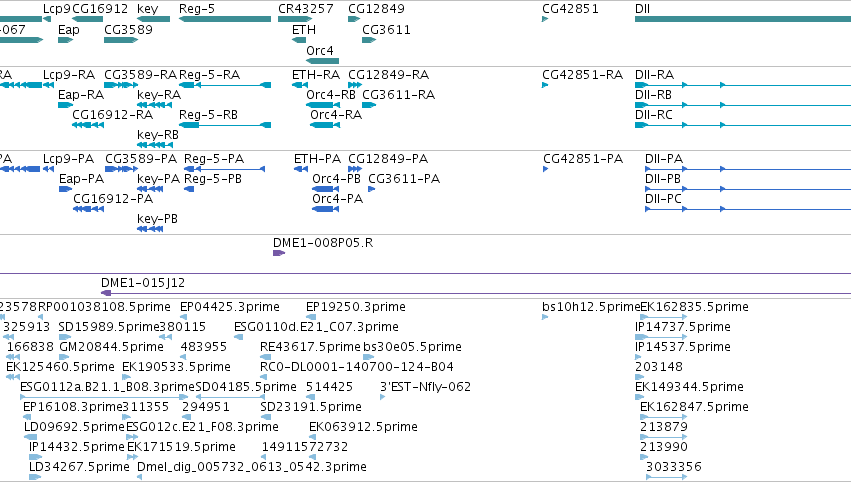The image size is (851, 482).
Task: Open the 'RE43617.5prime' EST label
Action: [310, 347]
